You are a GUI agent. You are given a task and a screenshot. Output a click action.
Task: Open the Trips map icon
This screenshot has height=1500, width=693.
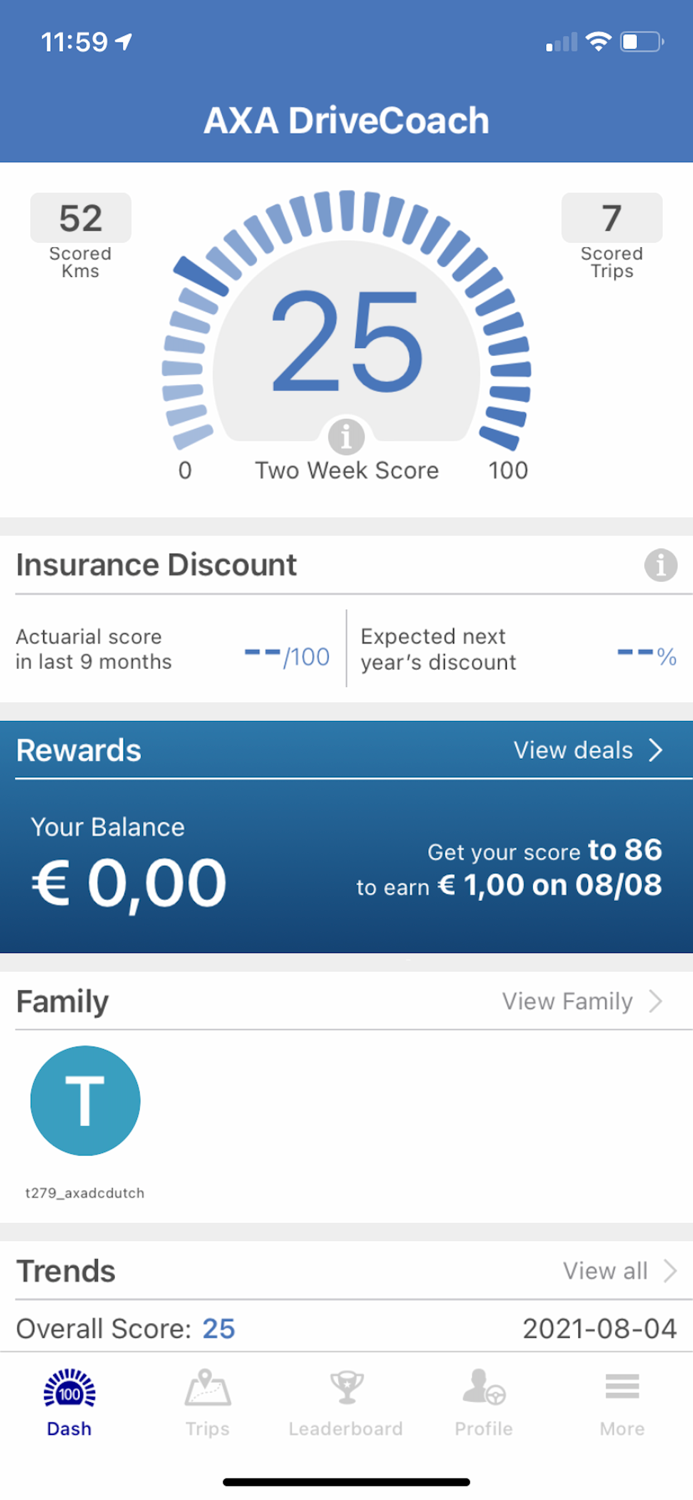(x=207, y=1390)
